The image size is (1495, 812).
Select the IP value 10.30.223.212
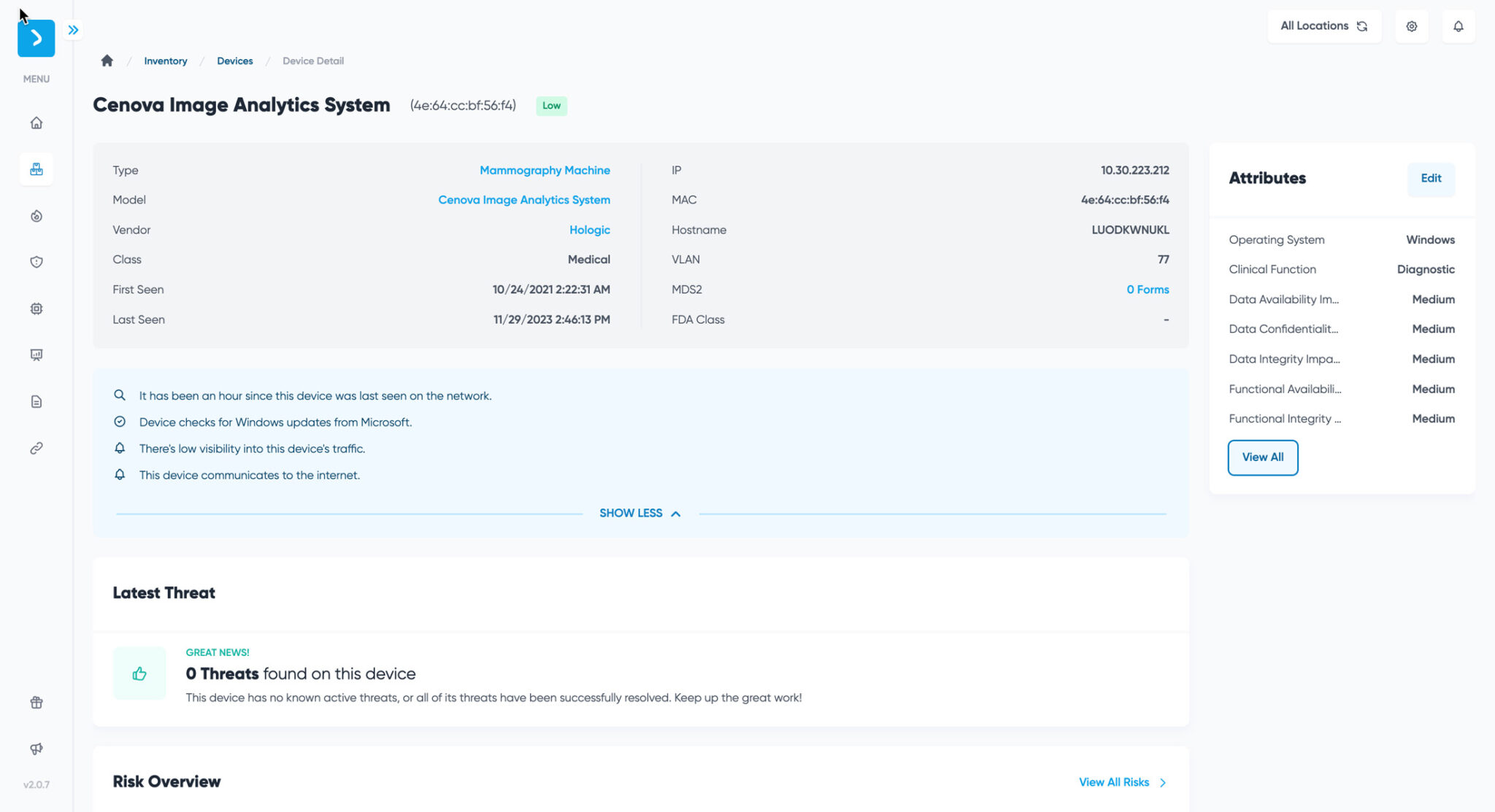point(1135,170)
